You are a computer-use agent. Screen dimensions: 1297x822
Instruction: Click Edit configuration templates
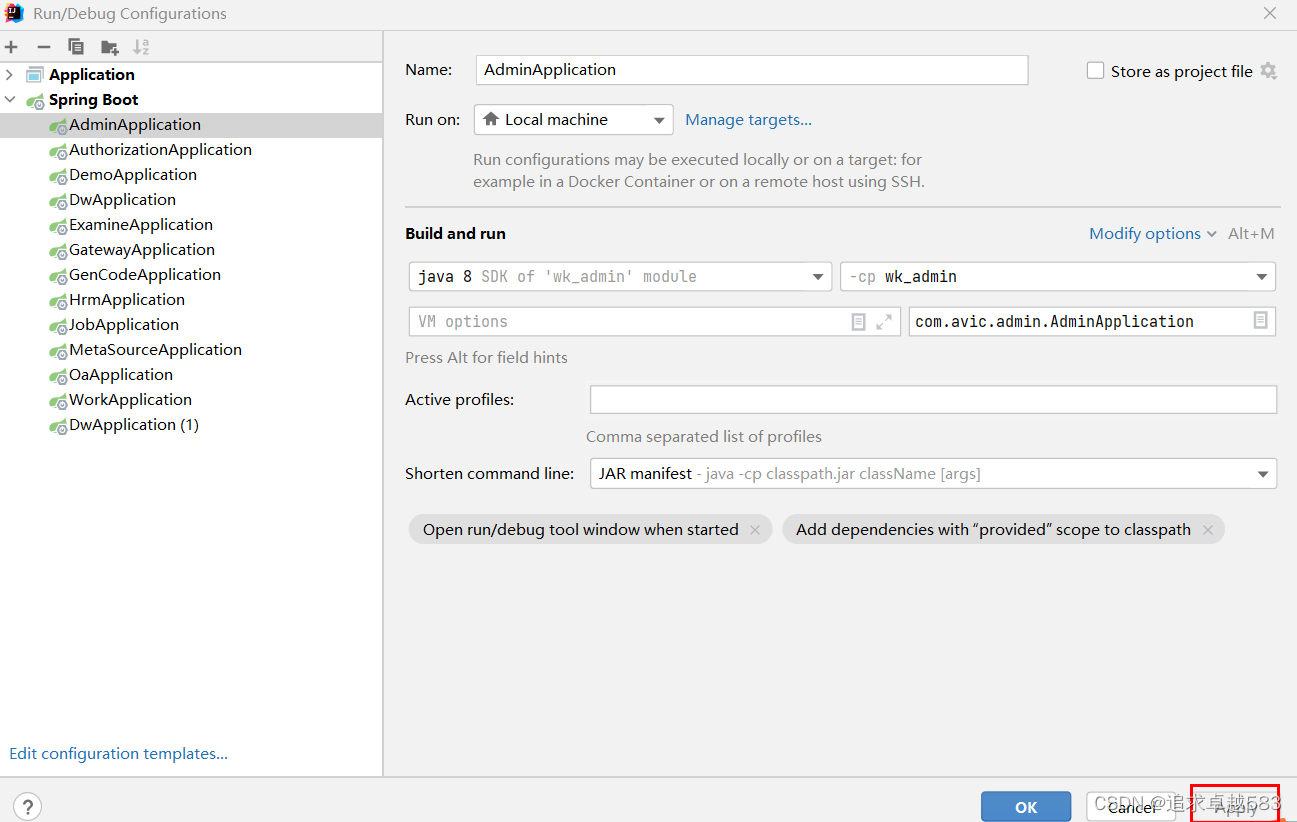tap(117, 753)
